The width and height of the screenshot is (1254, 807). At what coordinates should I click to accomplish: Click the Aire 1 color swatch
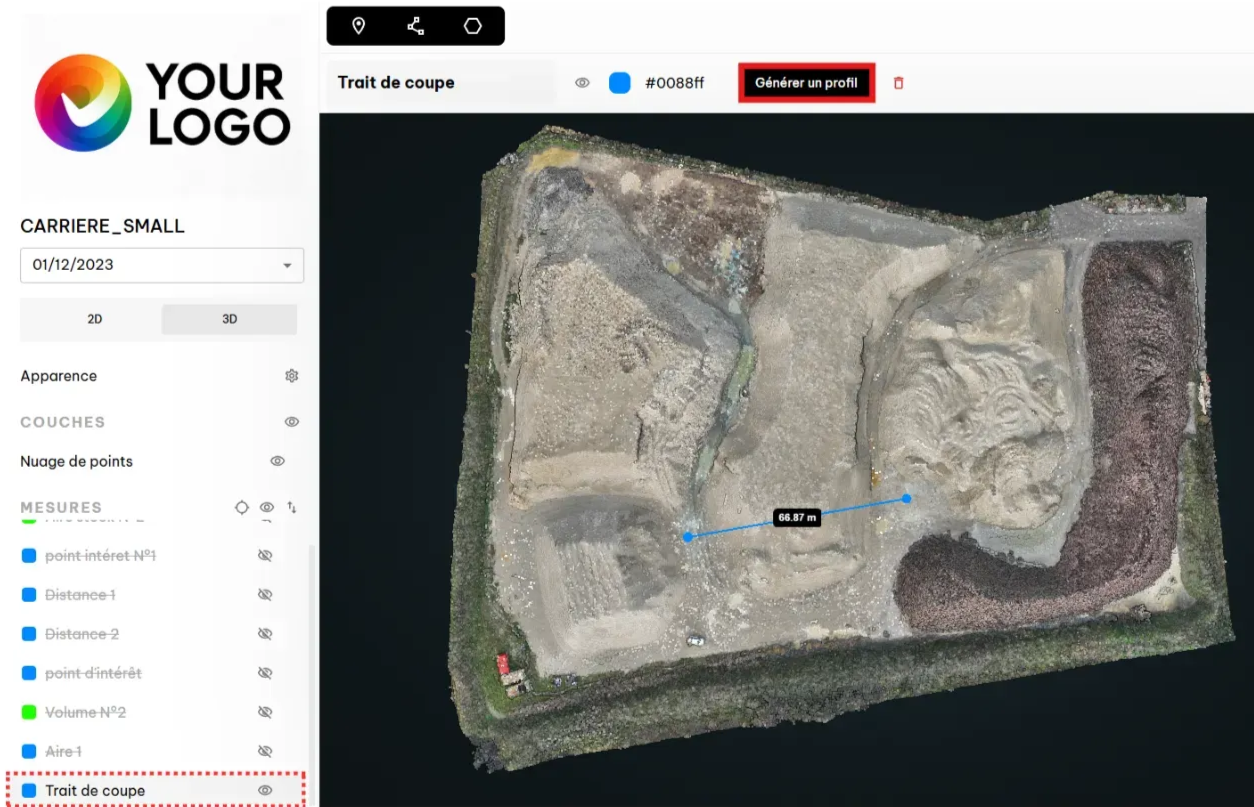coord(29,751)
